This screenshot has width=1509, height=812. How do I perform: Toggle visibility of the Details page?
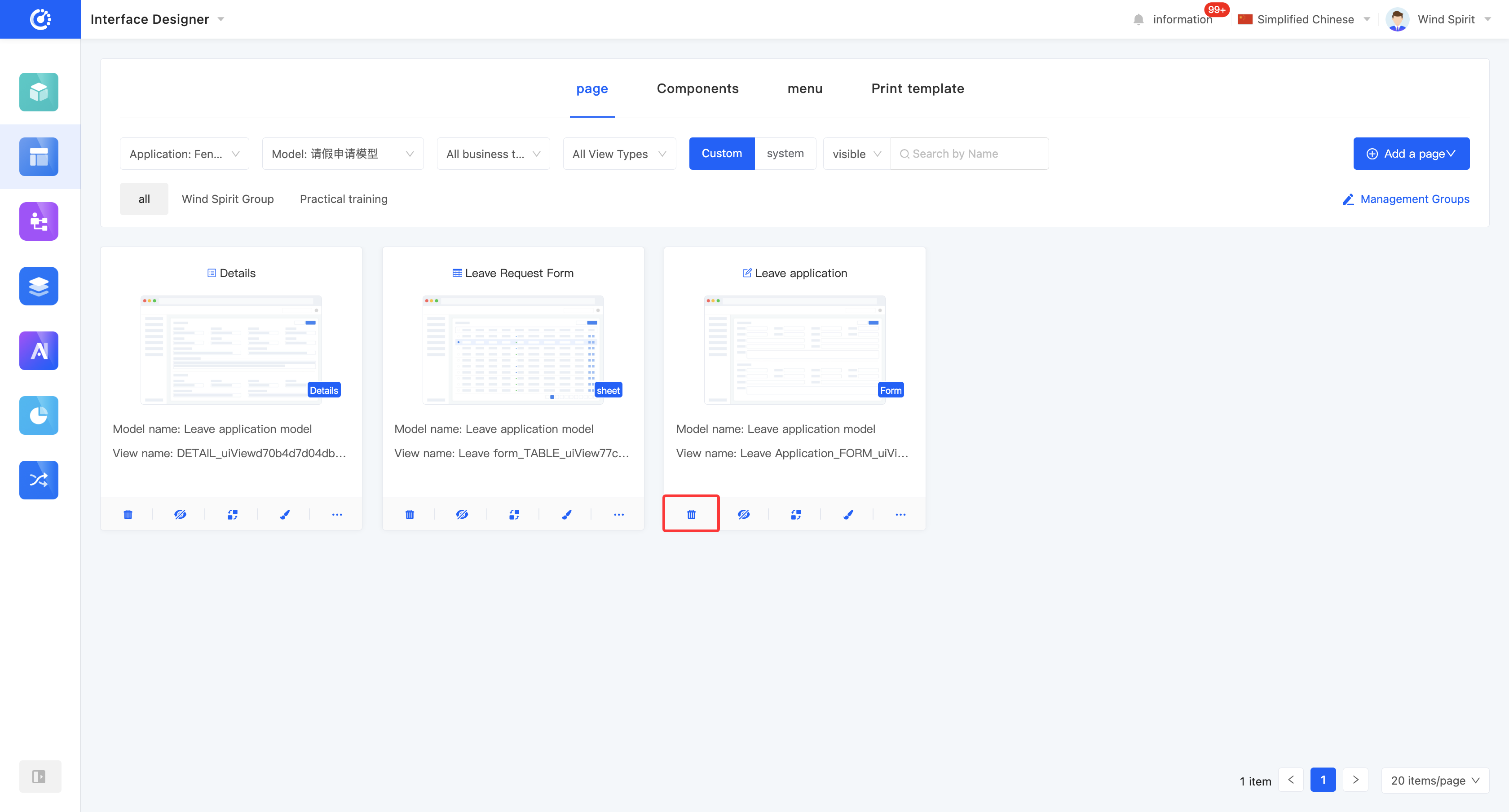point(180,514)
